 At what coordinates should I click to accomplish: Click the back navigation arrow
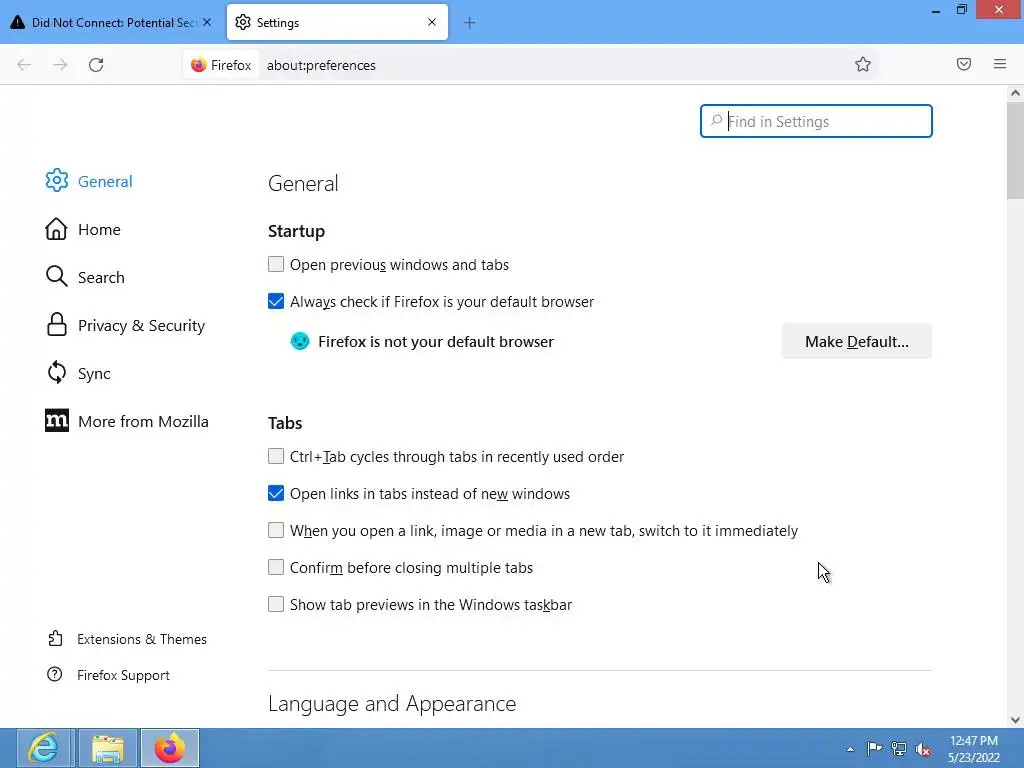click(x=24, y=65)
